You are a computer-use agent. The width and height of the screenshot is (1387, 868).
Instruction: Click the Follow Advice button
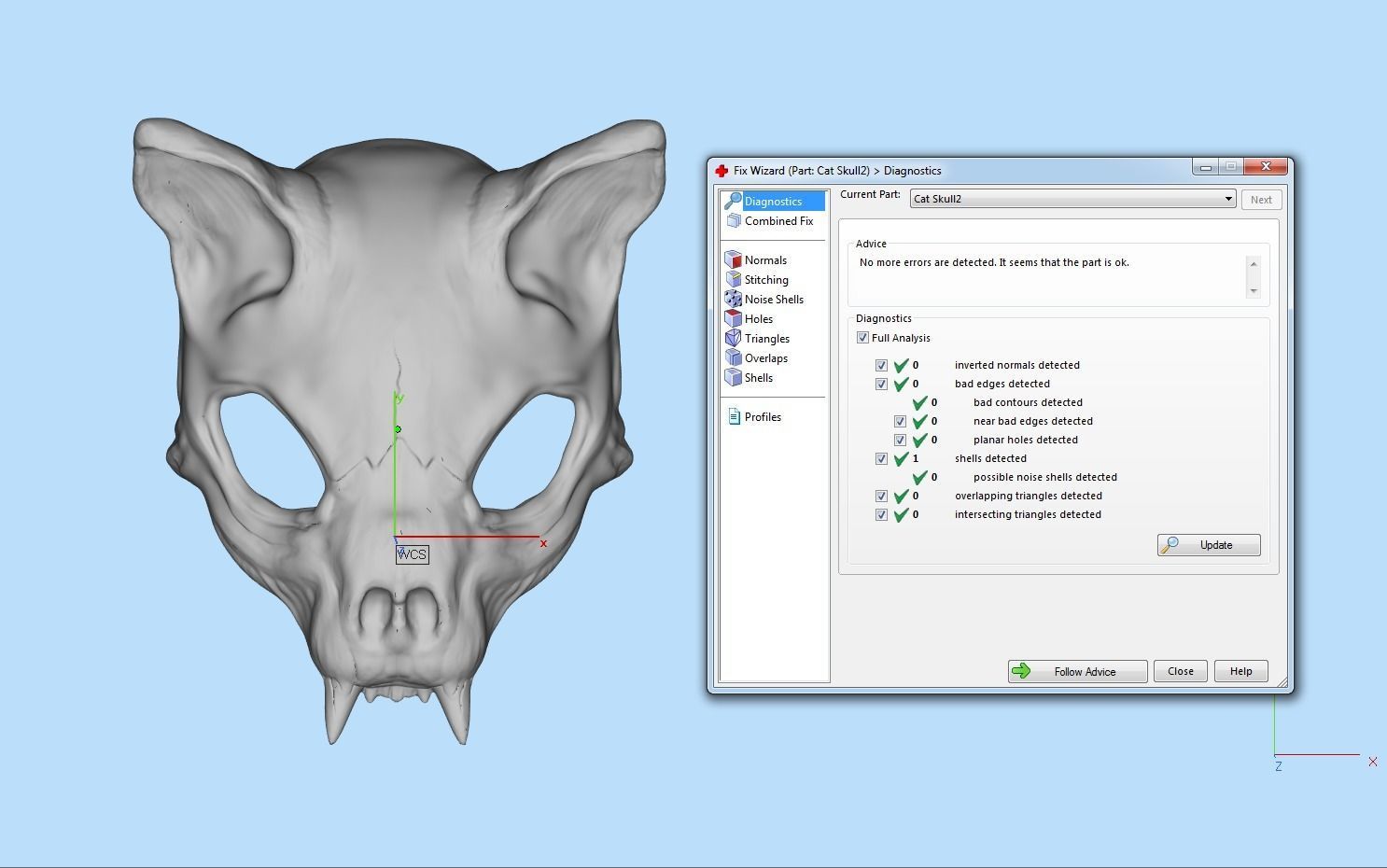(1077, 671)
